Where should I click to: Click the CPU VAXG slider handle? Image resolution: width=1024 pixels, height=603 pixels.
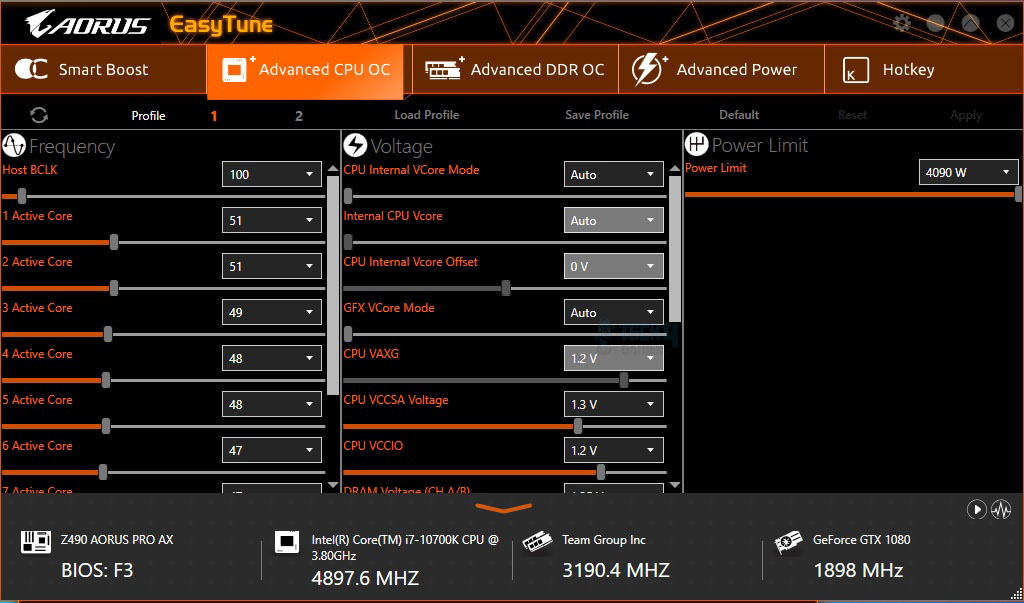pyautogui.click(x=624, y=380)
